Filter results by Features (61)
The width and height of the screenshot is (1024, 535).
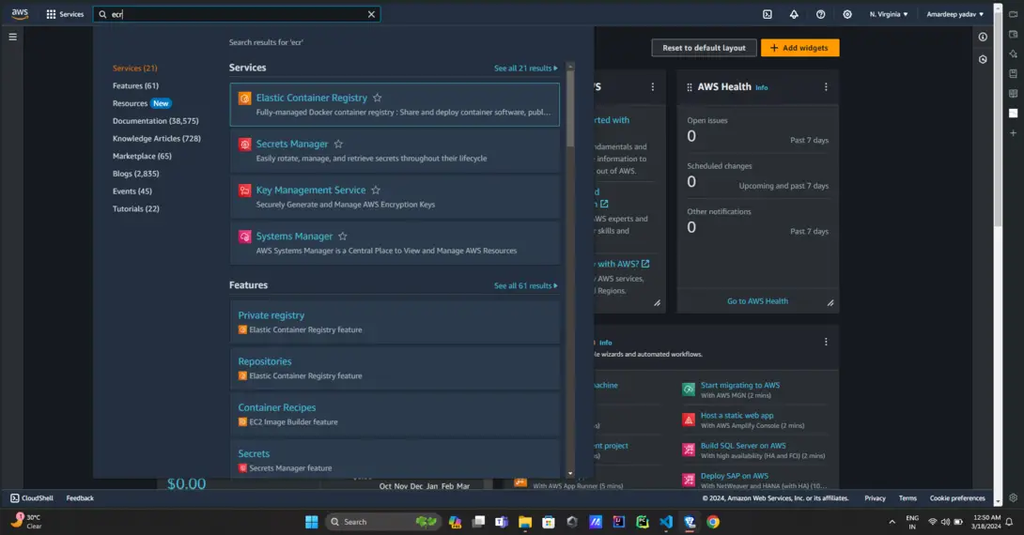[x=135, y=86]
